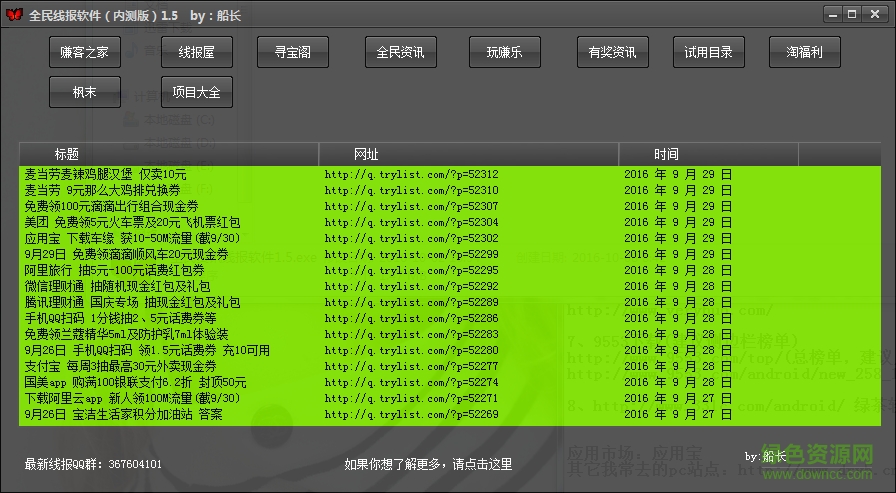Click URL ending ?p=52304

pyautogui.click(x=411, y=222)
